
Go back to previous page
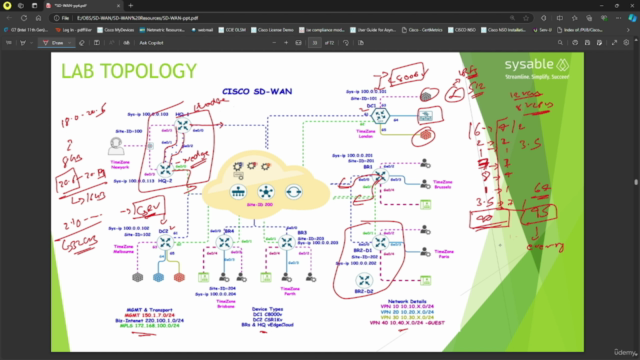click(9, 18)
